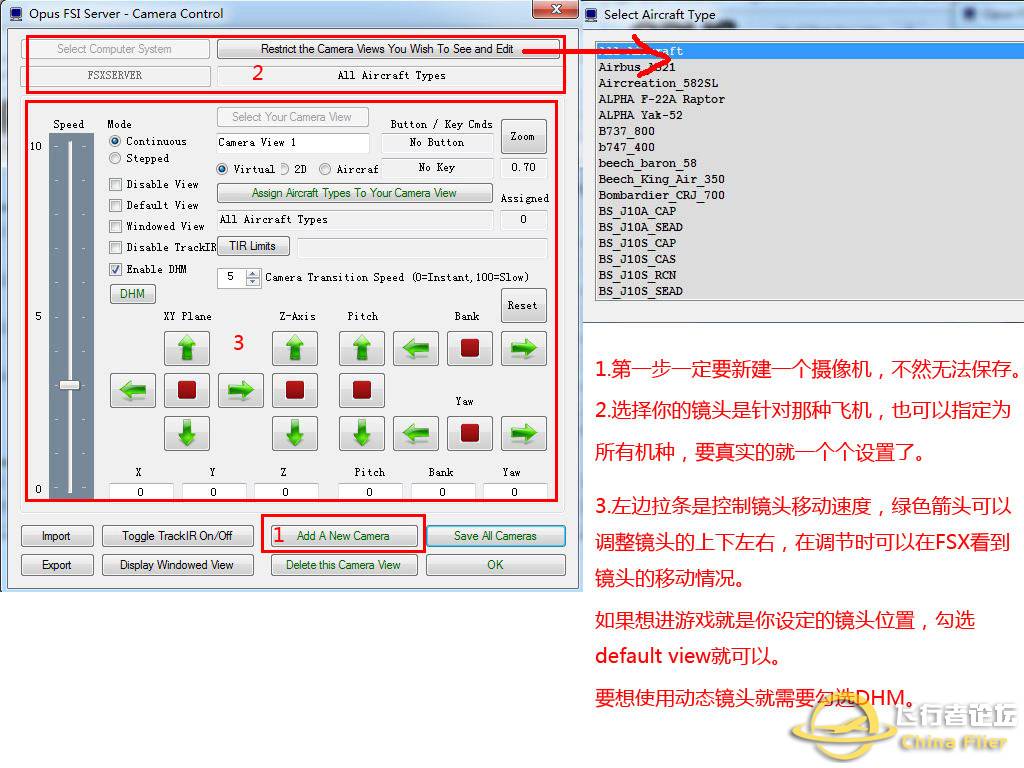
Task: Click Bank right green arrow
Action: [524, 348]
